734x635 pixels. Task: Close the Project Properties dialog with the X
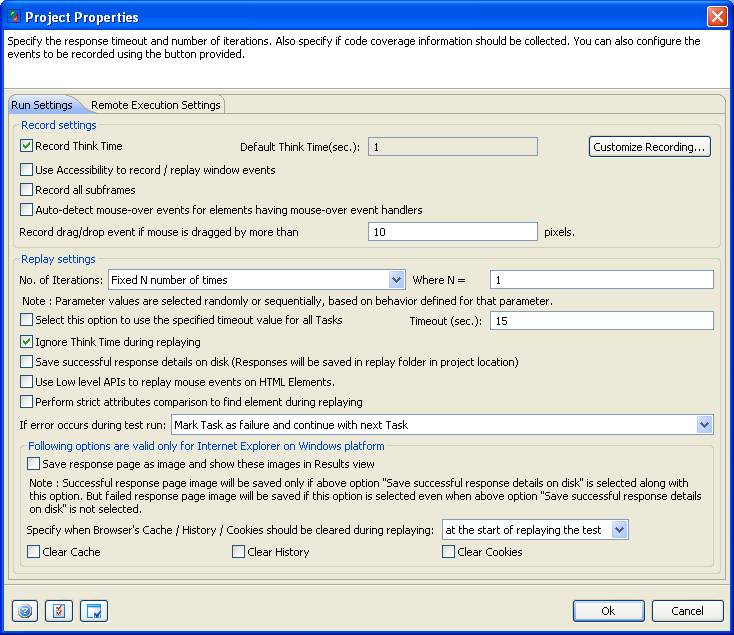tap(716, 17)
